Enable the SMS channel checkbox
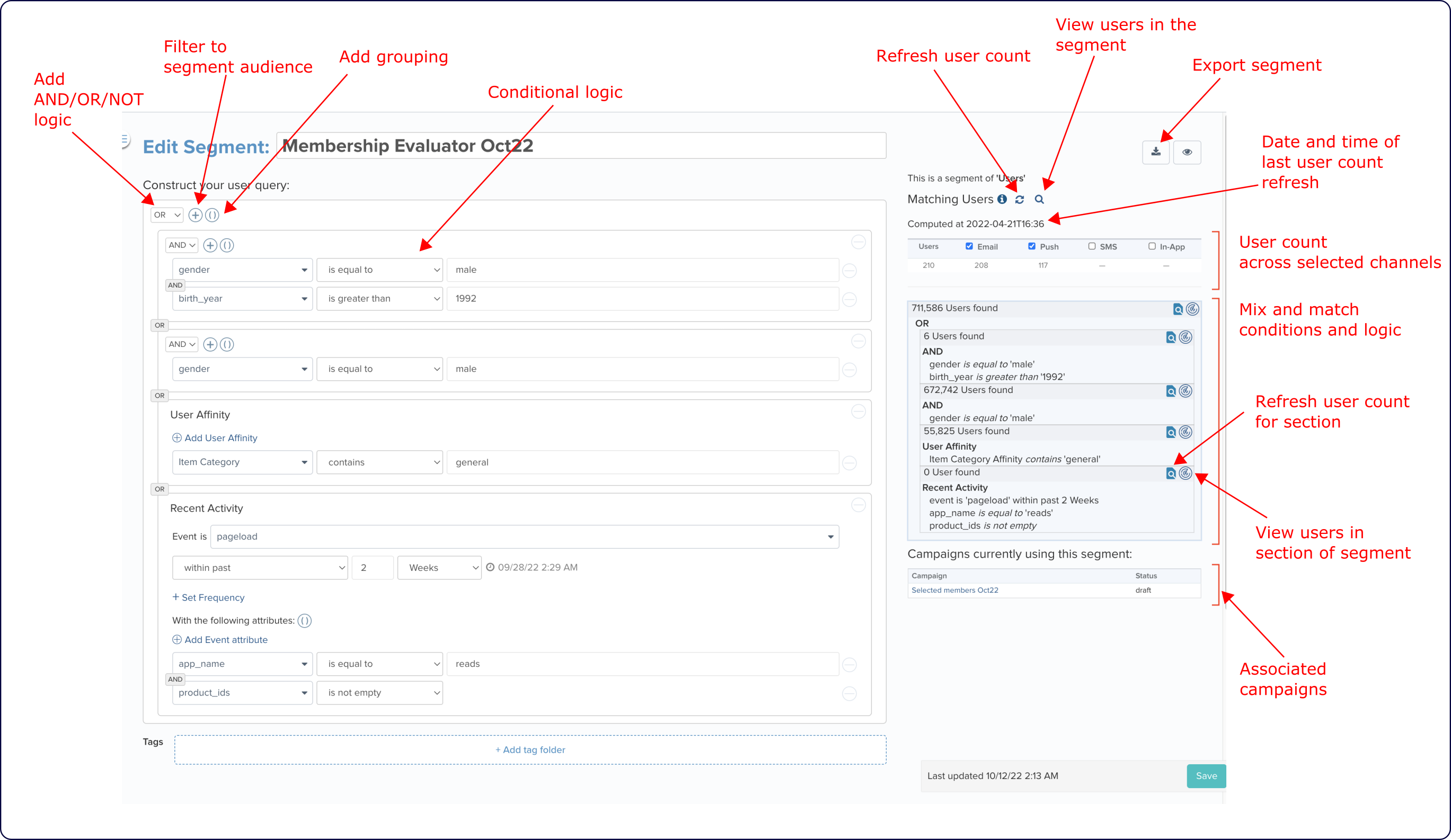The image size is (1451, 840). pos(1092,246)
